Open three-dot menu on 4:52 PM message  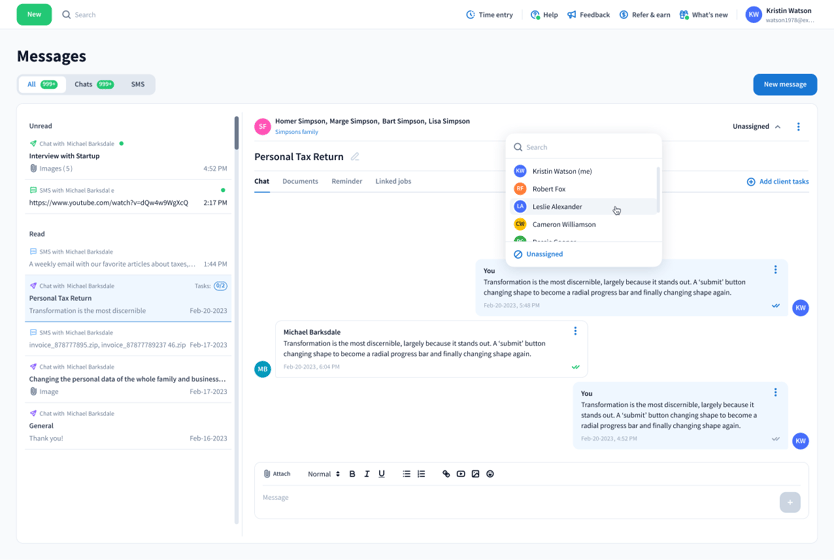point(775,392)
